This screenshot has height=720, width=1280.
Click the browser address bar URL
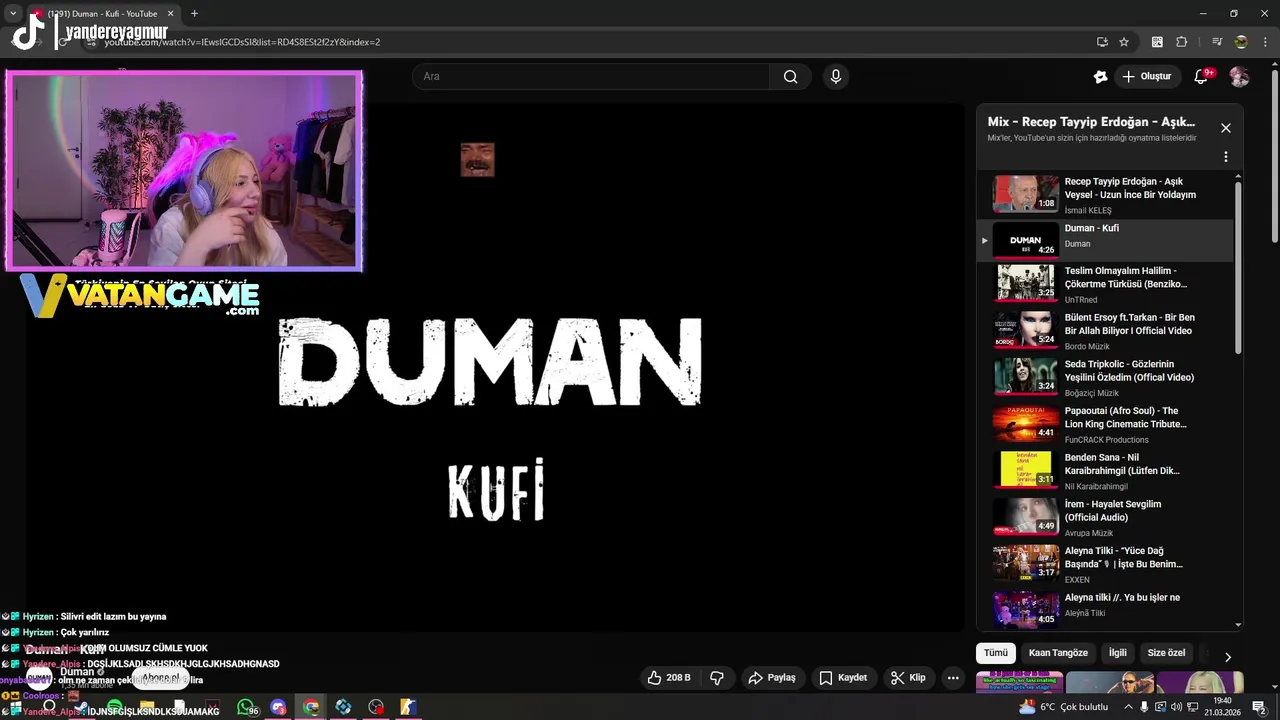click(242, 42)
